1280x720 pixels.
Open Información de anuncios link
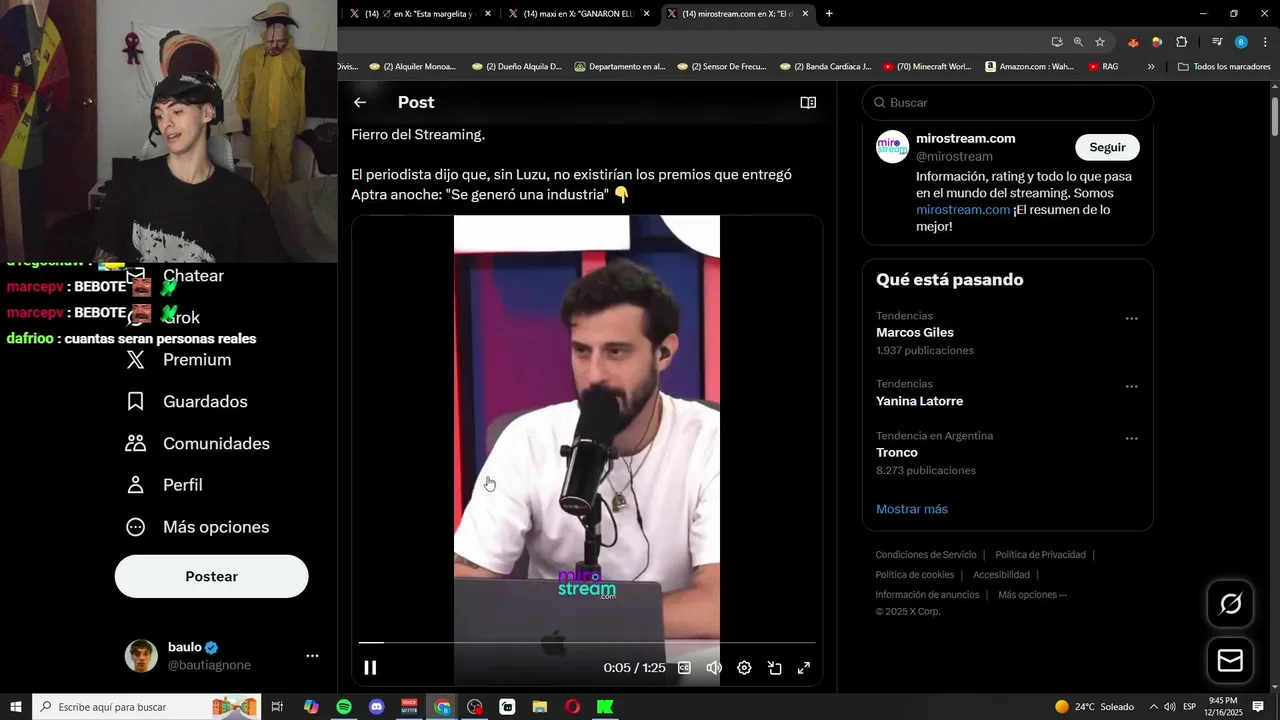click(x=927, y=595)
